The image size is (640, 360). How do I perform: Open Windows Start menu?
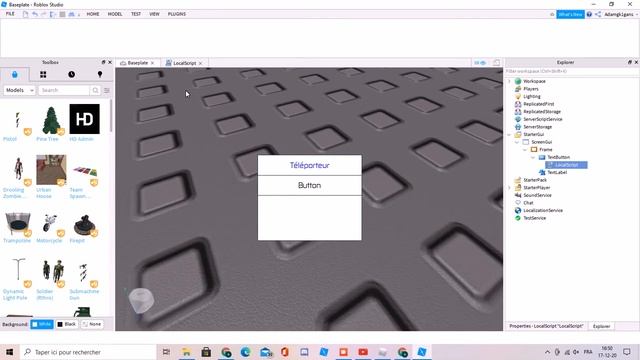pyautogui.click(x=9, y=352)
